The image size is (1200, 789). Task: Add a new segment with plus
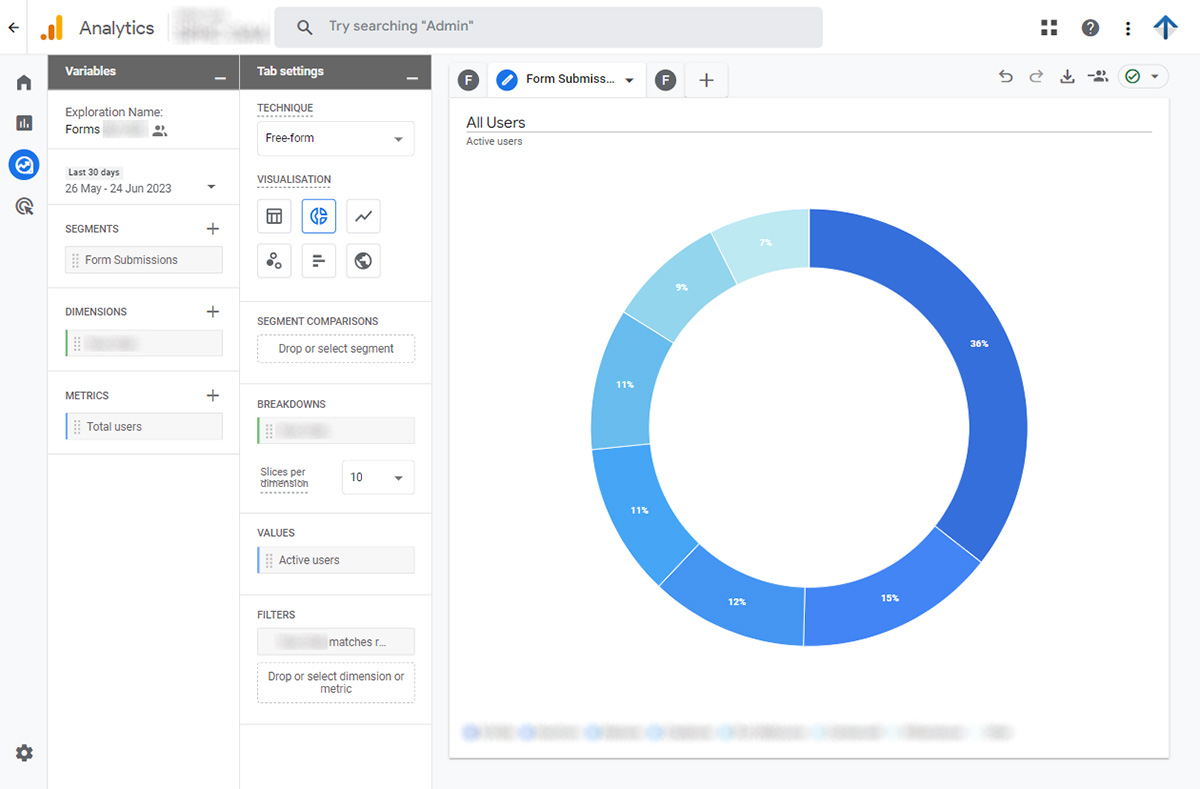[212, 229]
